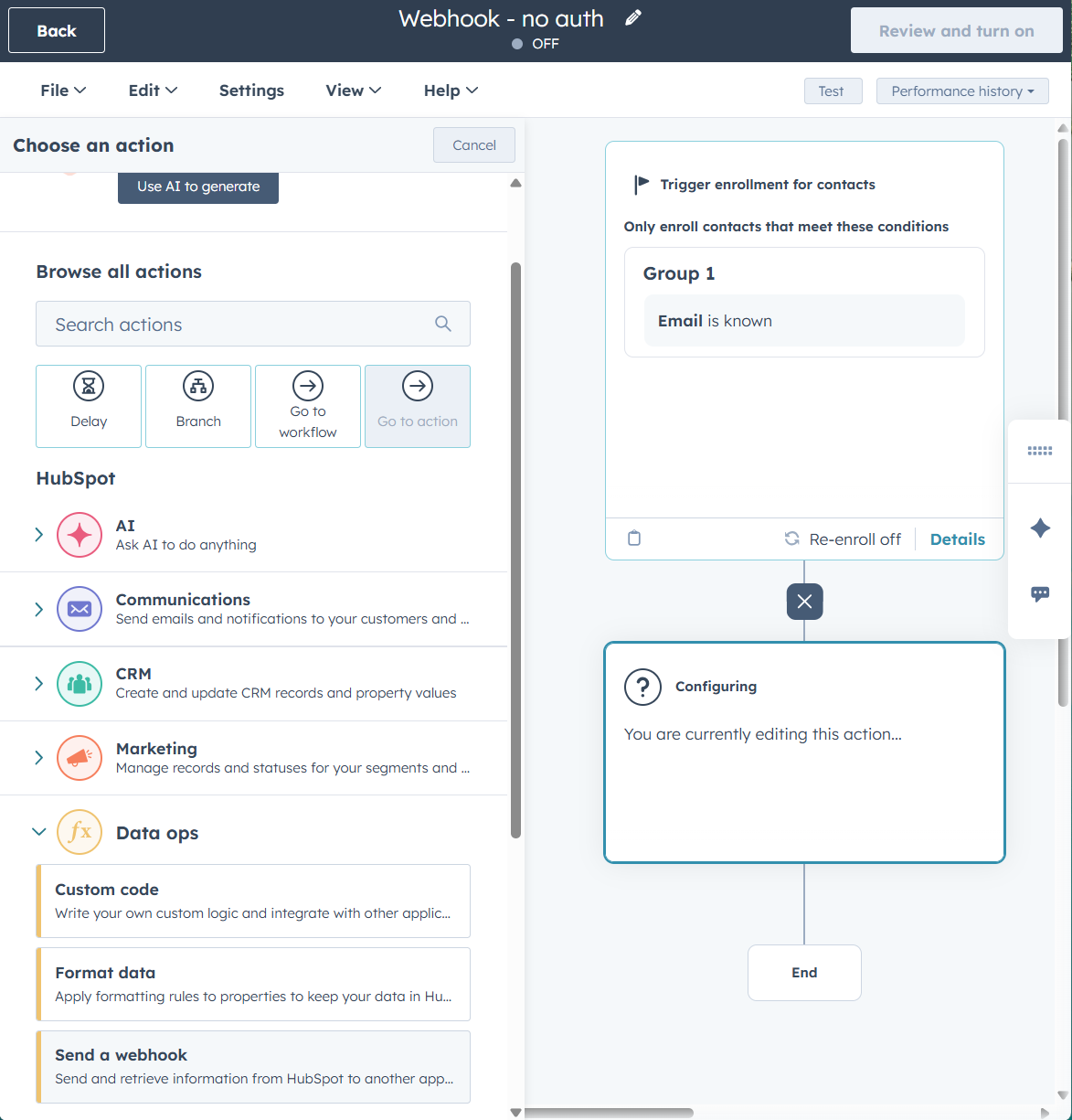Collapse the Data ops category
This screenshot has width=1072, height=1120.
coord(38,832)
